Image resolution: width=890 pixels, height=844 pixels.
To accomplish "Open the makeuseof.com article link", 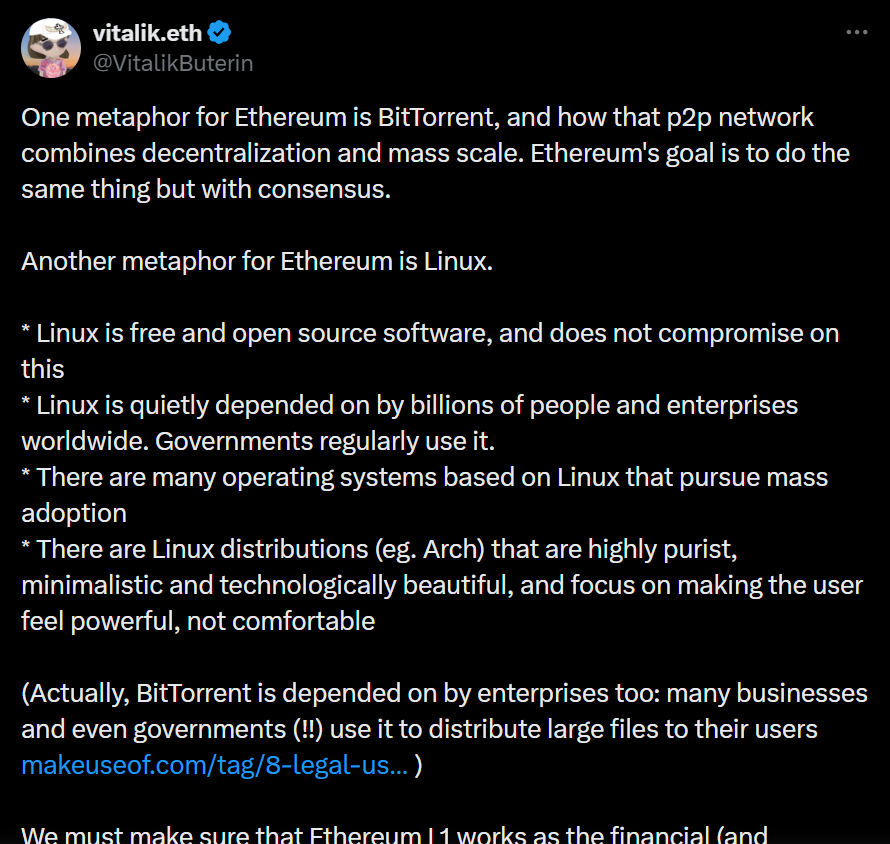I will tap(214, 765).
